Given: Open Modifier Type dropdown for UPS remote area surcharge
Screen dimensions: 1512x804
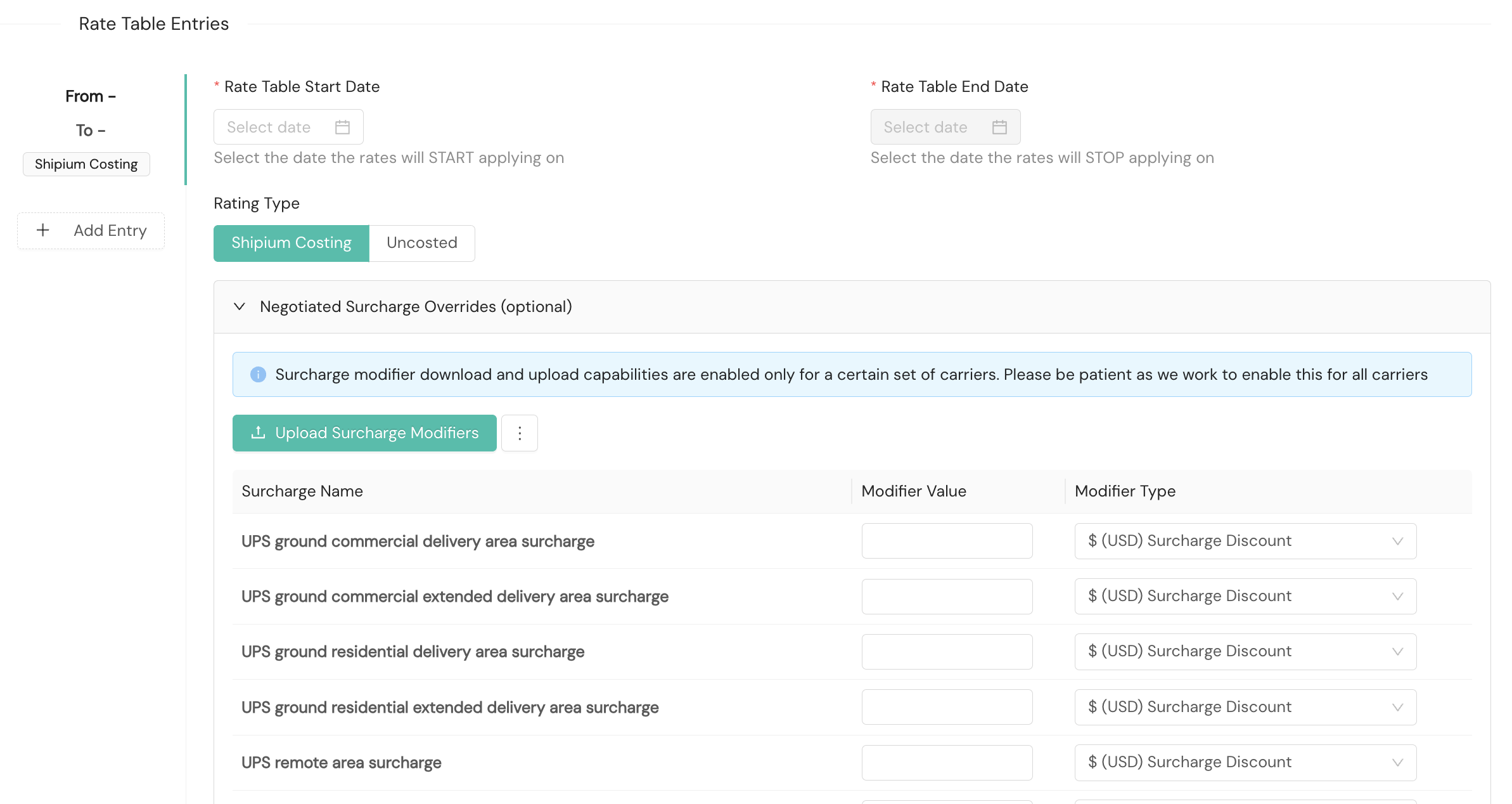Looking at the screenshot, I should [x=1245, y=762].
